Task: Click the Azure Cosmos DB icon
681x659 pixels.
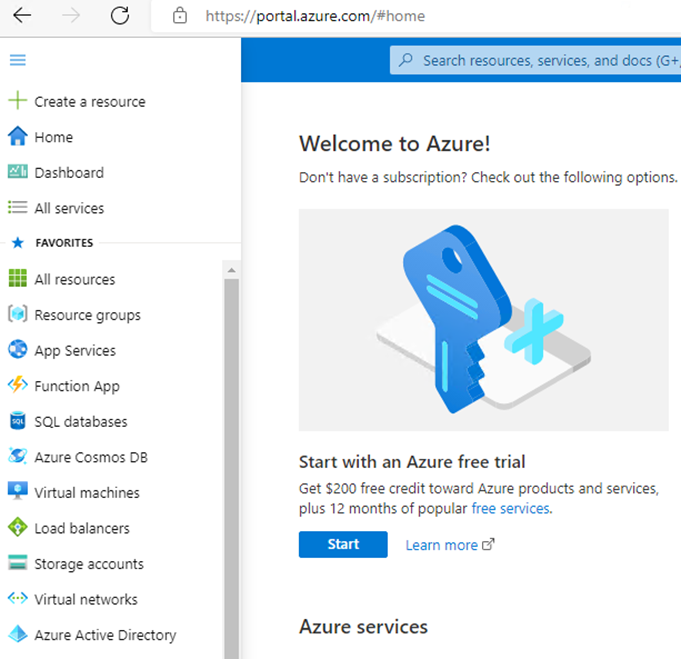Action: 17,457
